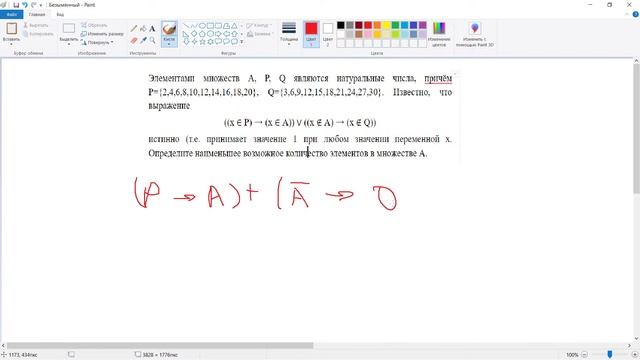The height and width of the screenshot is (360, 640).
Task: Click the Paste clipboard icon
Action: point(11,28)
